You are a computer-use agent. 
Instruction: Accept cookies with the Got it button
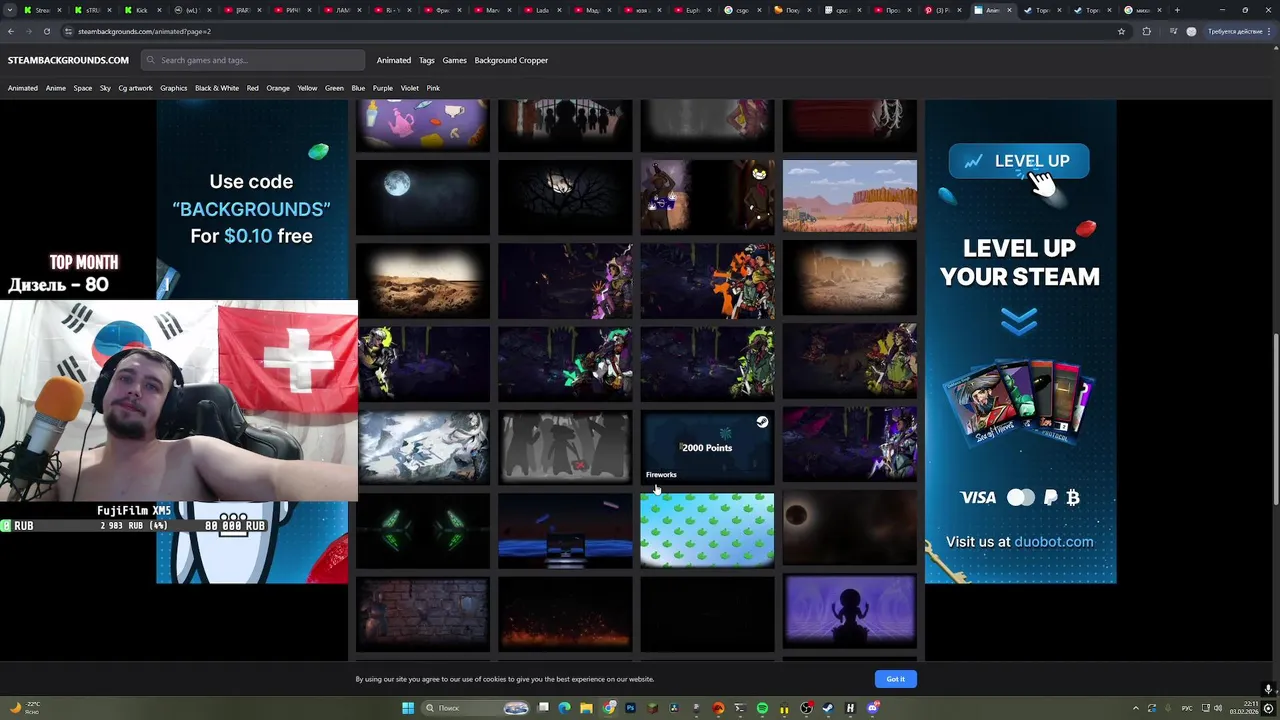[x=895, y=679]
